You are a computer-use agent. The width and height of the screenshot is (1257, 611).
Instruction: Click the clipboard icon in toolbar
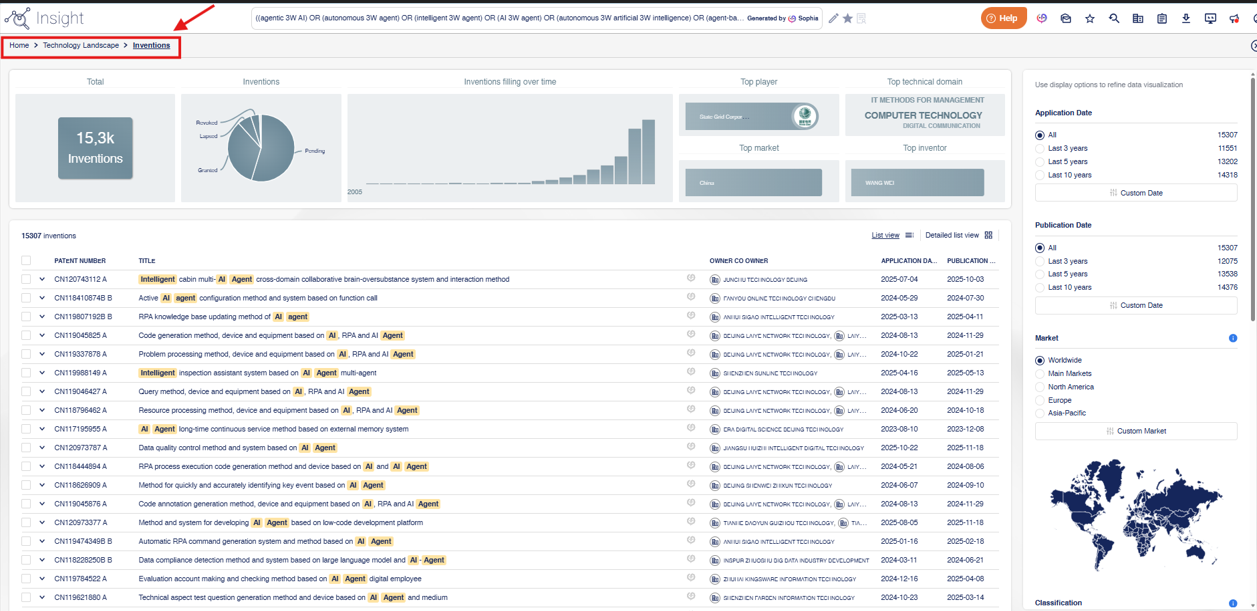(x=1162, y=18)
